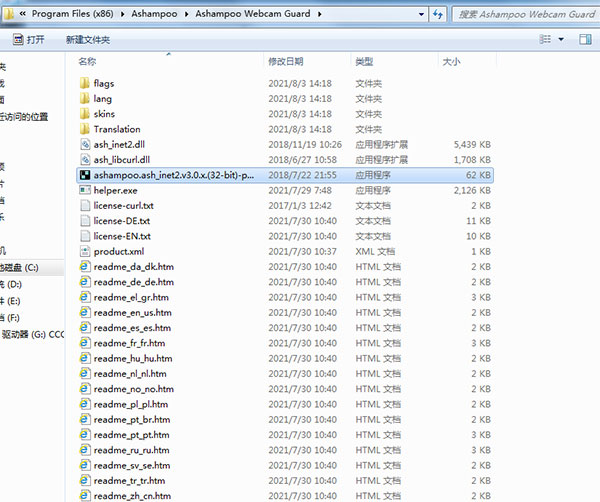
Task: Select the skins folder icon
Action: pyautogui.click(x=85, y=114)
